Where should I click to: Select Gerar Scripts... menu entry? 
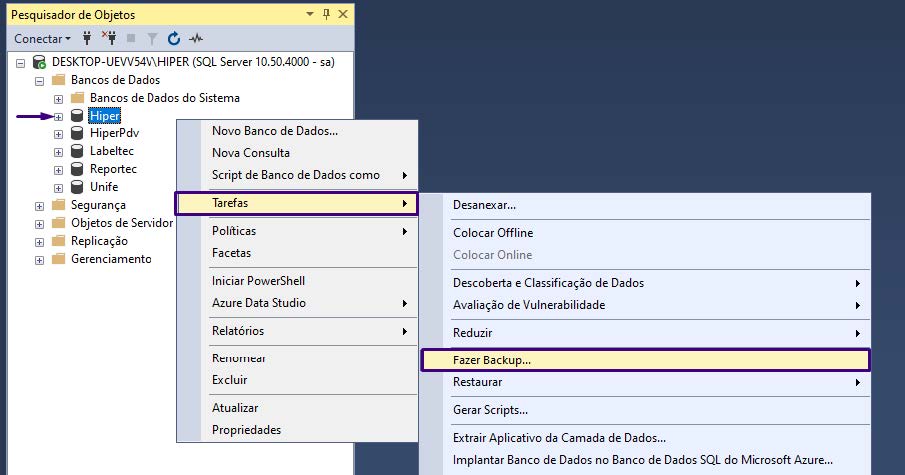click(490, 410)
